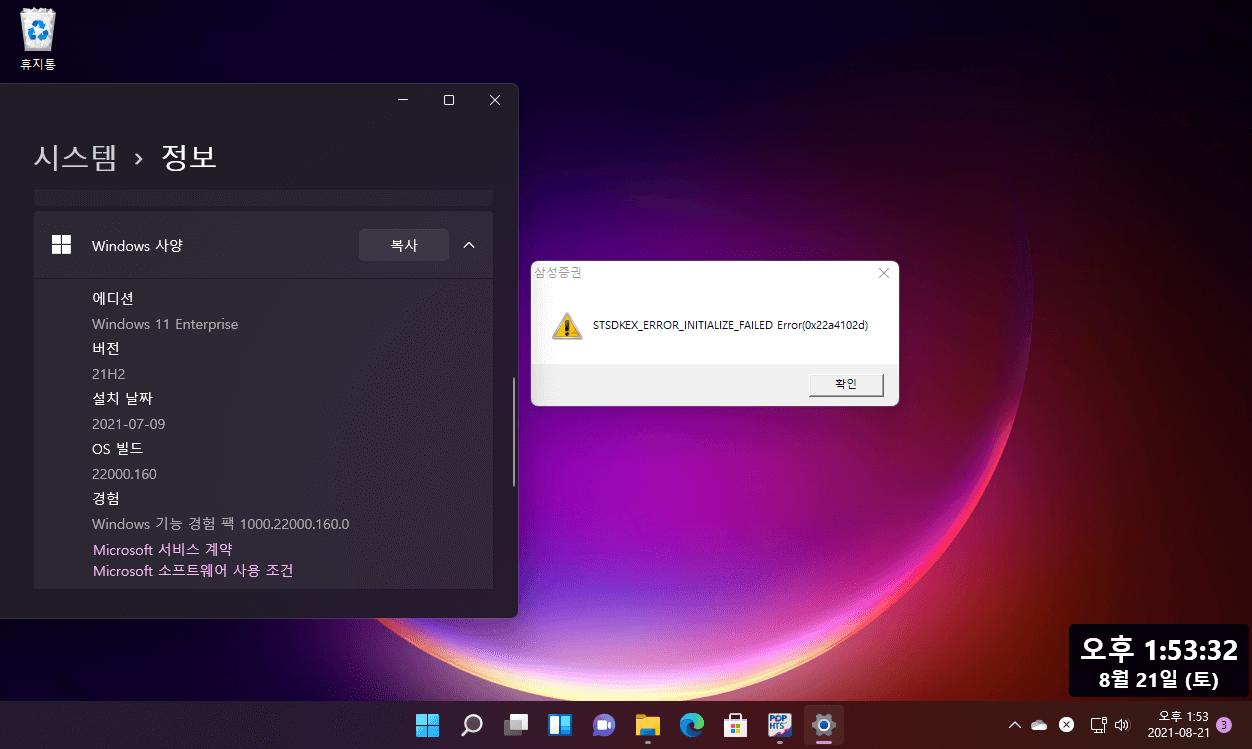Click the 삼성증권 dialog title
Screen dimensions: 1252x749
coord(558,272)
